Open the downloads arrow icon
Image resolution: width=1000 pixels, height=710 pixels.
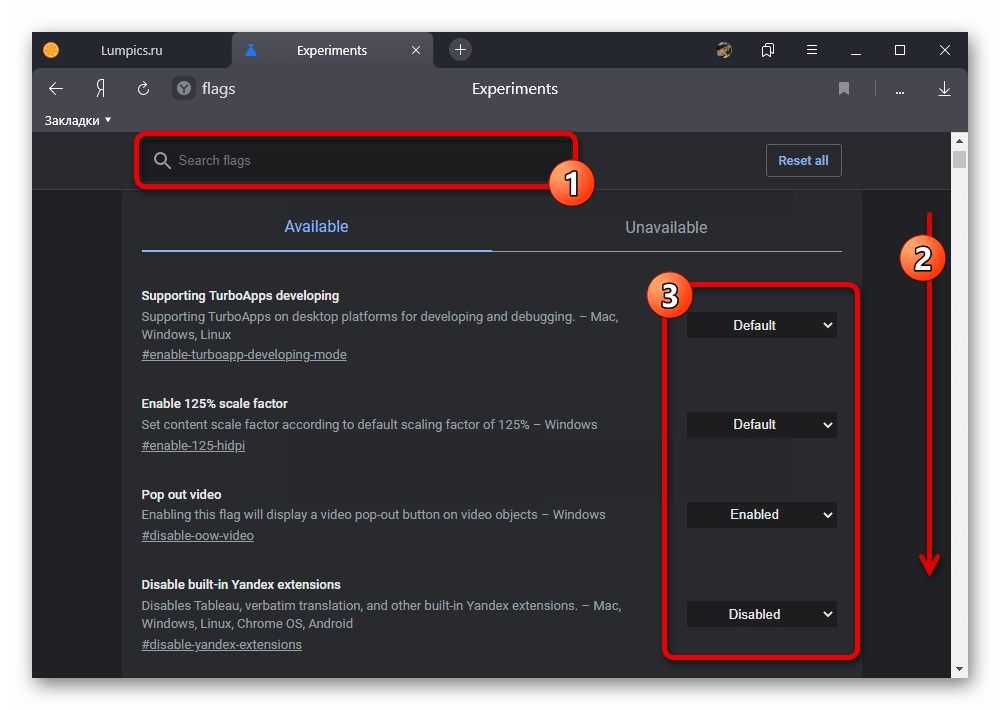tap(944, 89)
